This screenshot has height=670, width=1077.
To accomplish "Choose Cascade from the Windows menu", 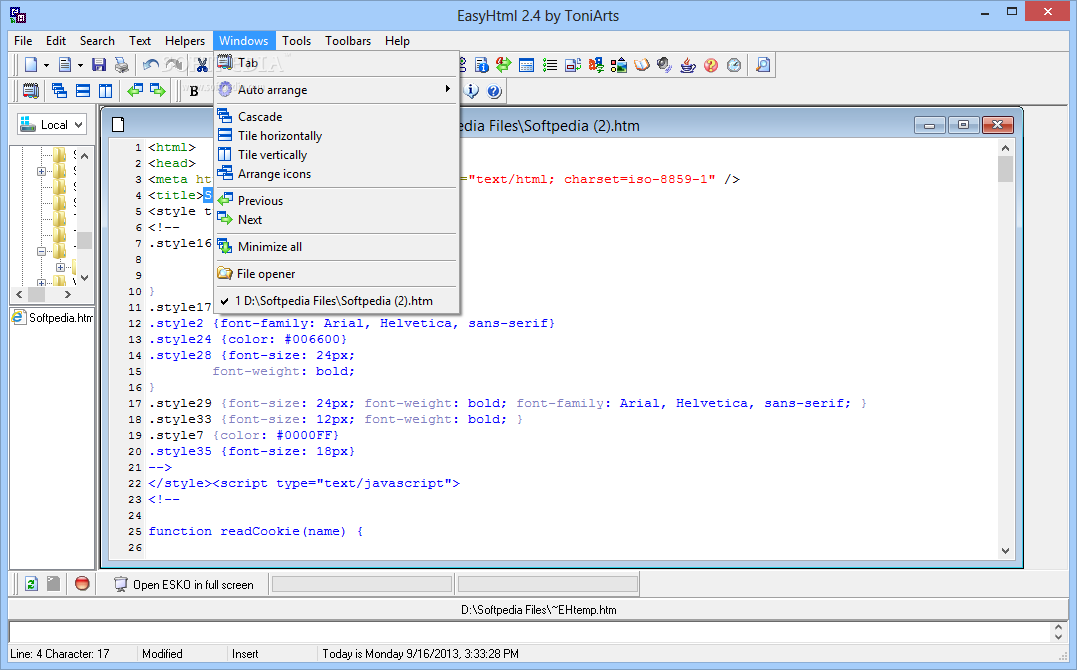I will 337,117.
